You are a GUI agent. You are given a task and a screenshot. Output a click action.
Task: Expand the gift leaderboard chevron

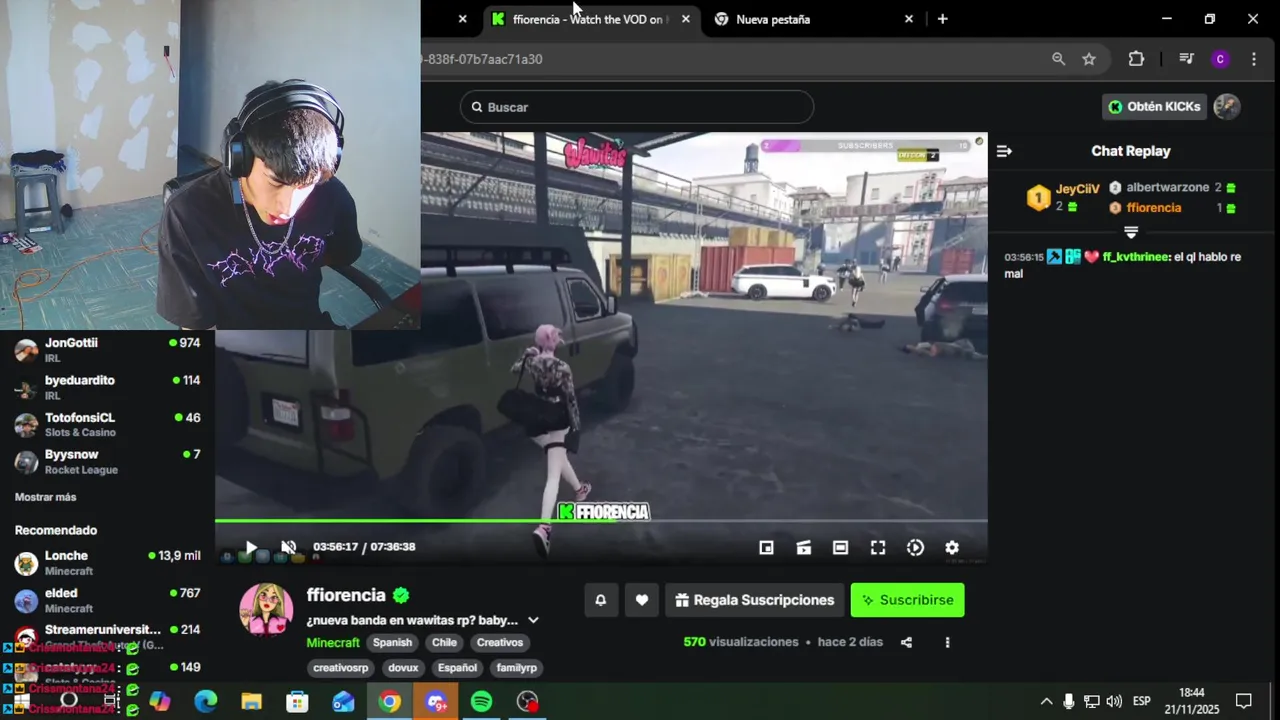pyautogui.click(x=1131, y=232)
